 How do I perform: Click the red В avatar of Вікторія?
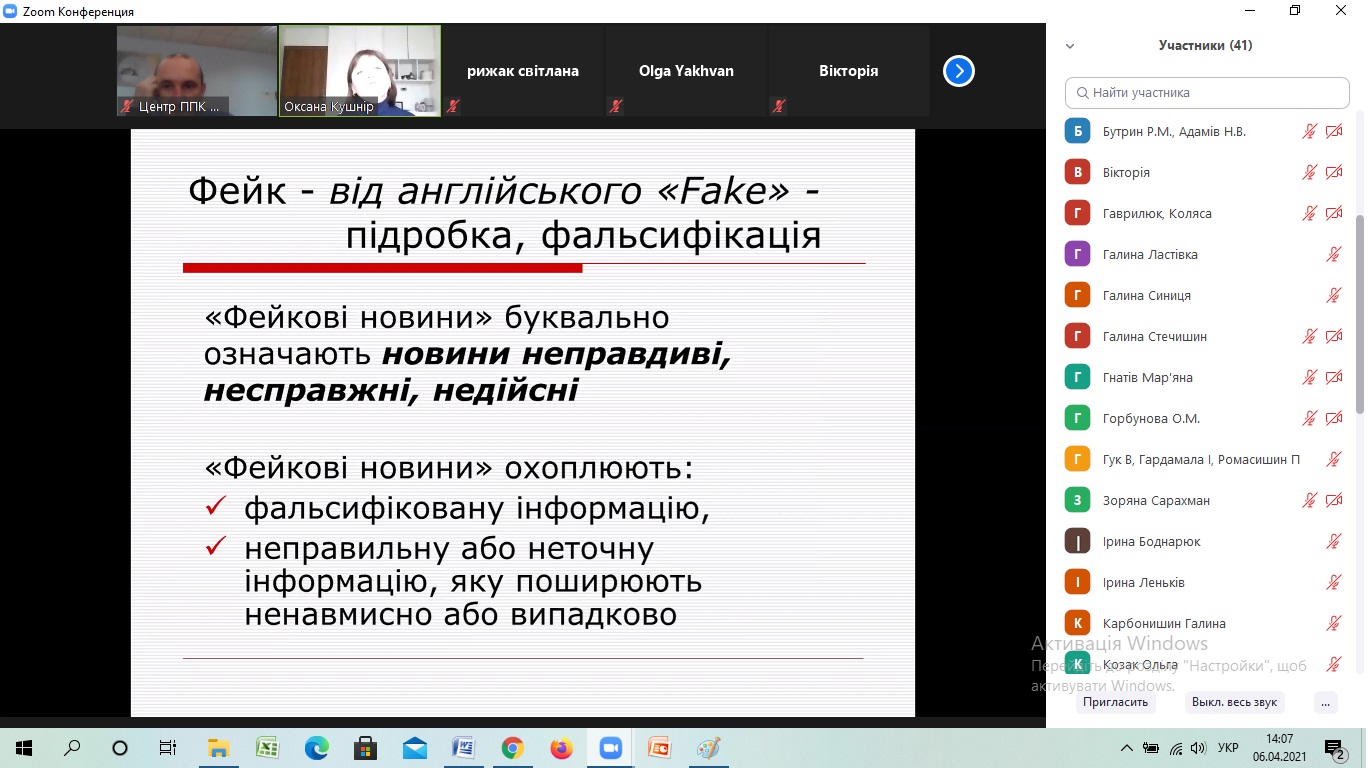[x=1077, y=172]
